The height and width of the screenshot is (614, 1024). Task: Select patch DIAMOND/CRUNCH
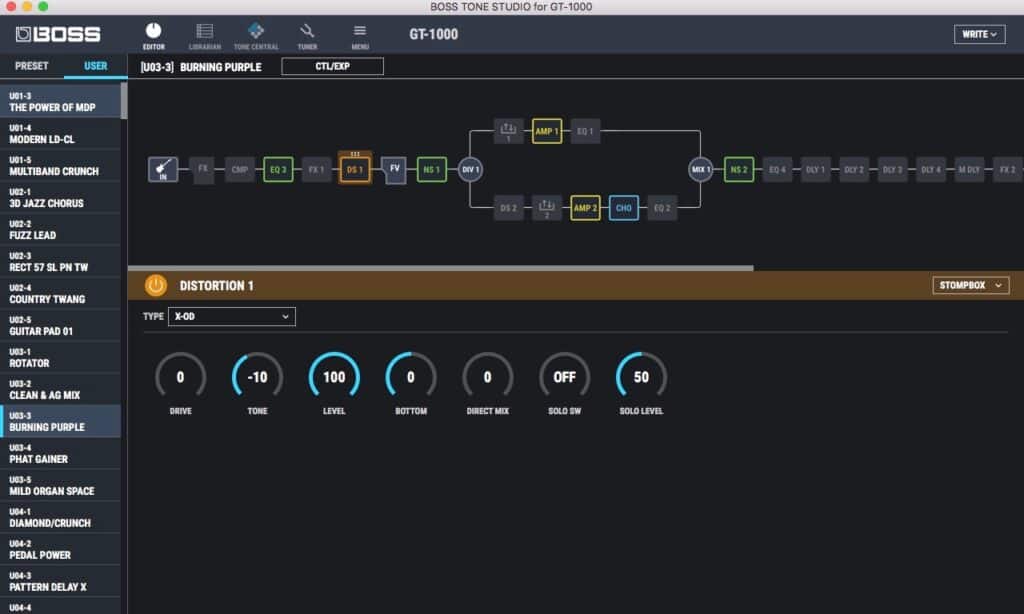pyautogui.click(x=60, y=518)
